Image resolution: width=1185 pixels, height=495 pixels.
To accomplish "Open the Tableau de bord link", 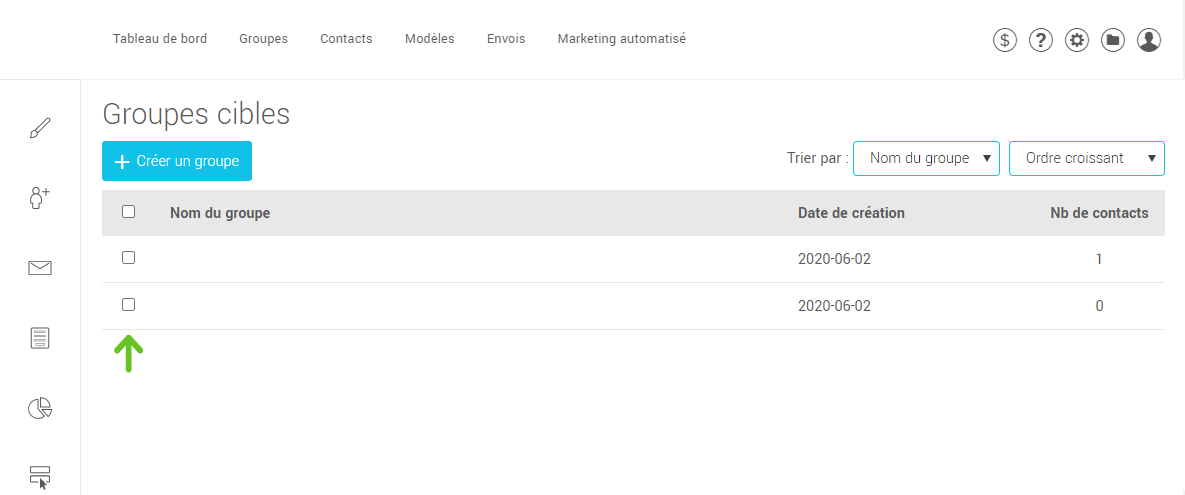I will pyautogui.click(x=160, y=39).
